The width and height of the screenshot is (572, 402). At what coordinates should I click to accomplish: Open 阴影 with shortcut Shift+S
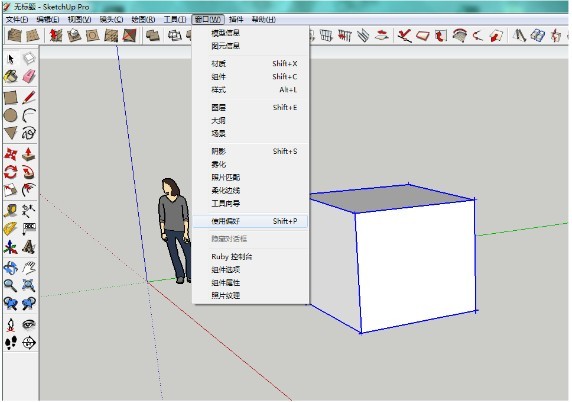(x=251, y=151)
